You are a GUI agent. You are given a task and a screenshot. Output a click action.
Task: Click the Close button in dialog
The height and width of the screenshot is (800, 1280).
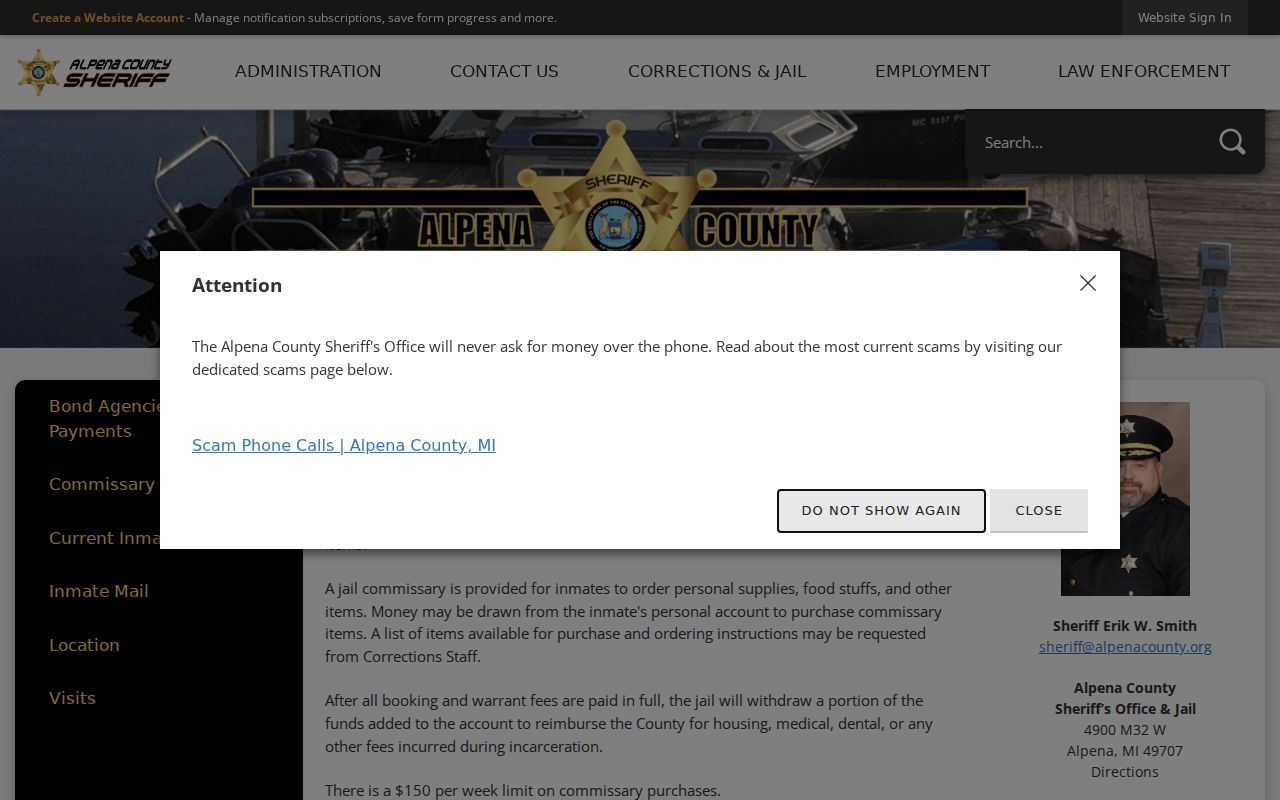pos(1039,510)
